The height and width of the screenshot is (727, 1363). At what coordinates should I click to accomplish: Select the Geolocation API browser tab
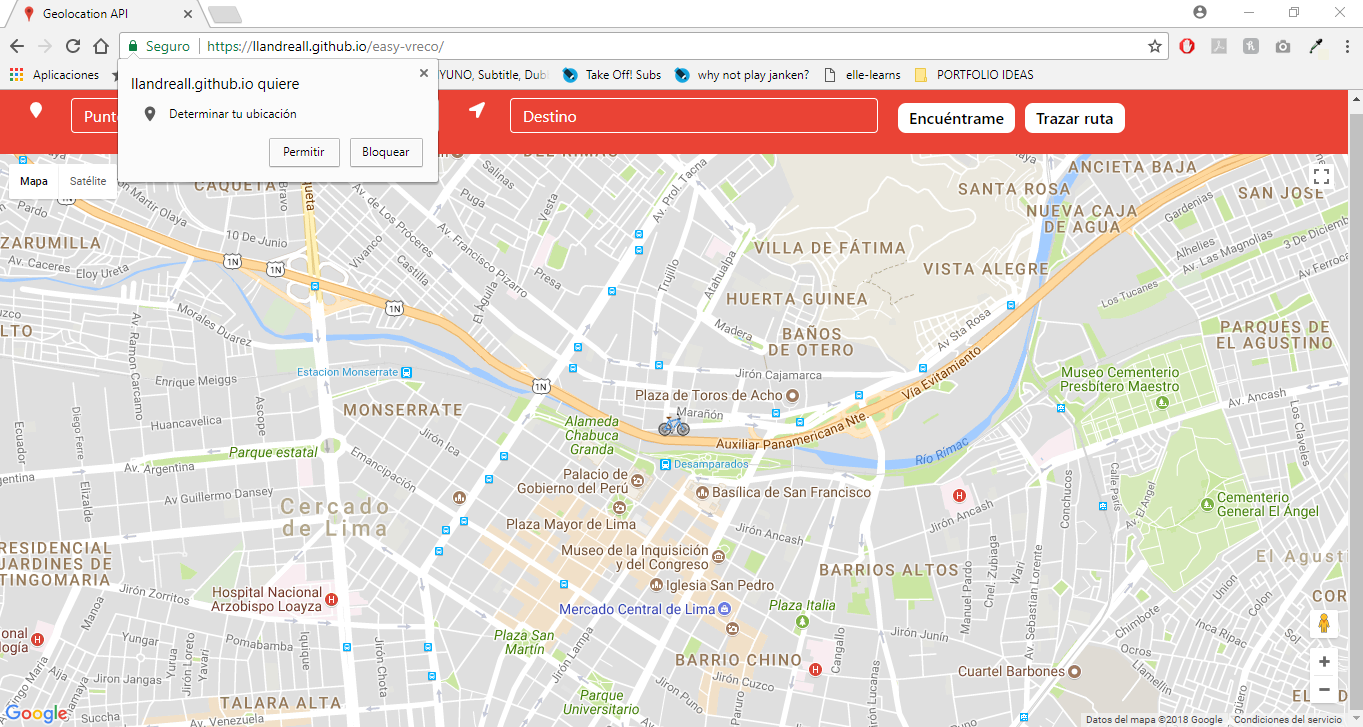105,13
